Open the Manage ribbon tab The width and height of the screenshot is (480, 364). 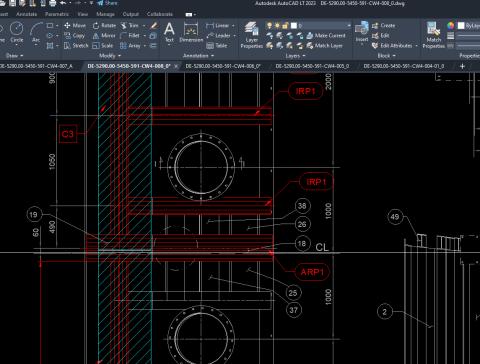click(105, 14)
